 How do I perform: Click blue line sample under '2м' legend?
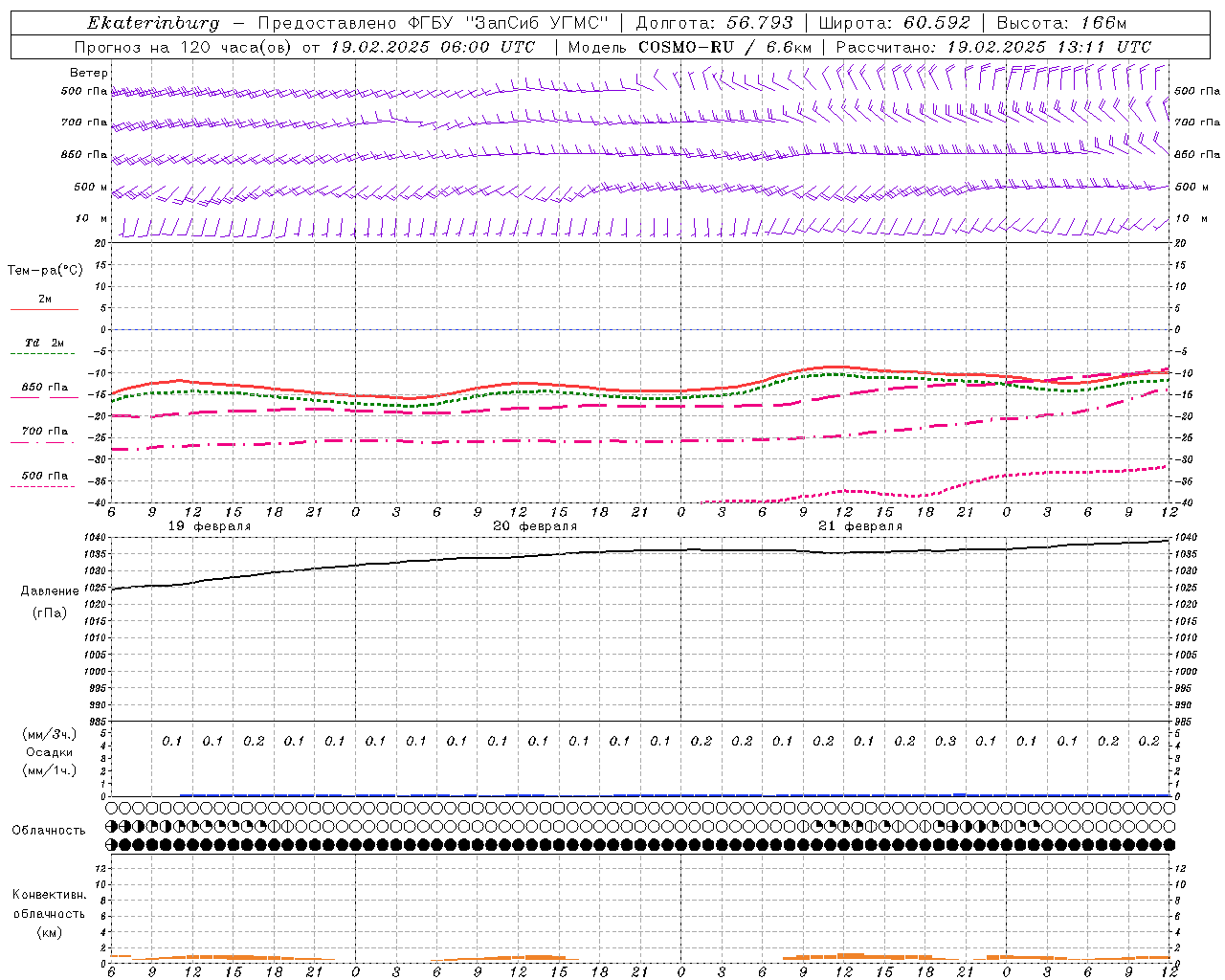pyautogui.click(x=44, y=310)
